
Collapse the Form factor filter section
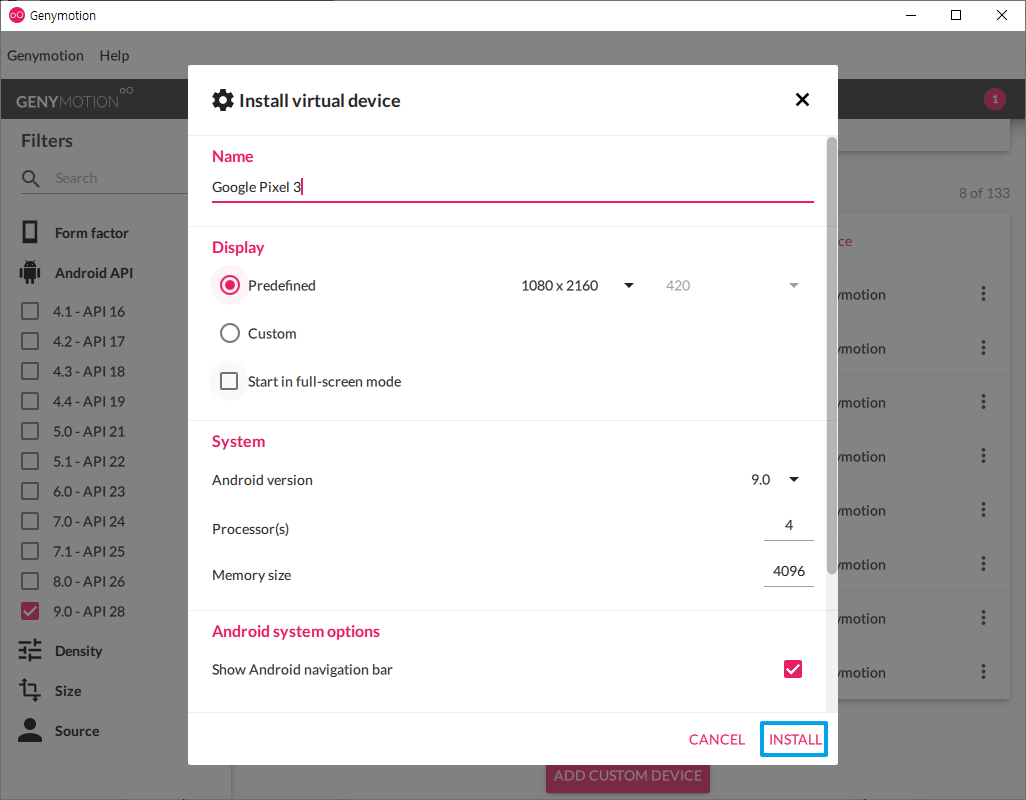coord(92,233)
